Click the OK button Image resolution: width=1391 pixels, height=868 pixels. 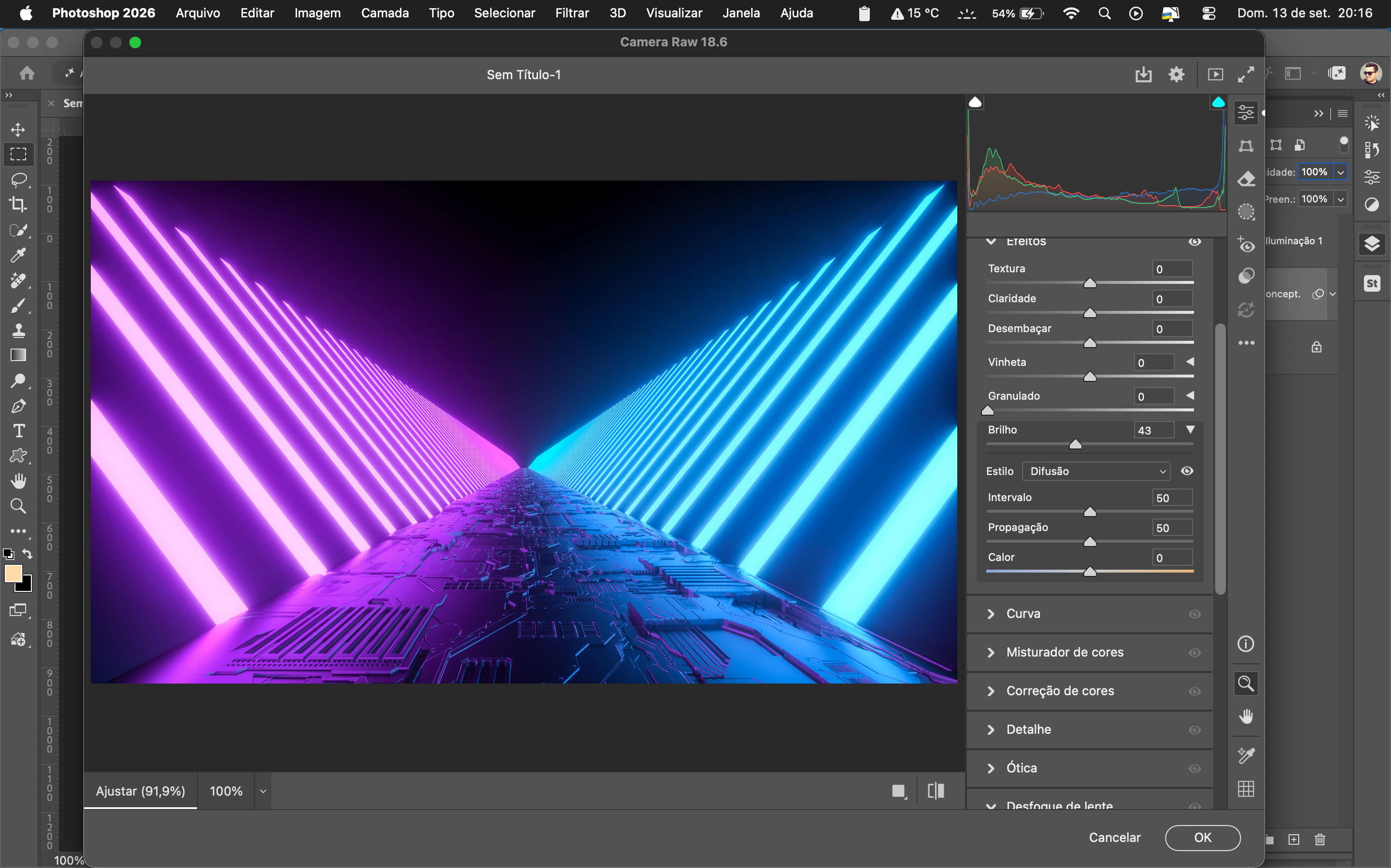pyautogui.click(x=1203, y=838)
